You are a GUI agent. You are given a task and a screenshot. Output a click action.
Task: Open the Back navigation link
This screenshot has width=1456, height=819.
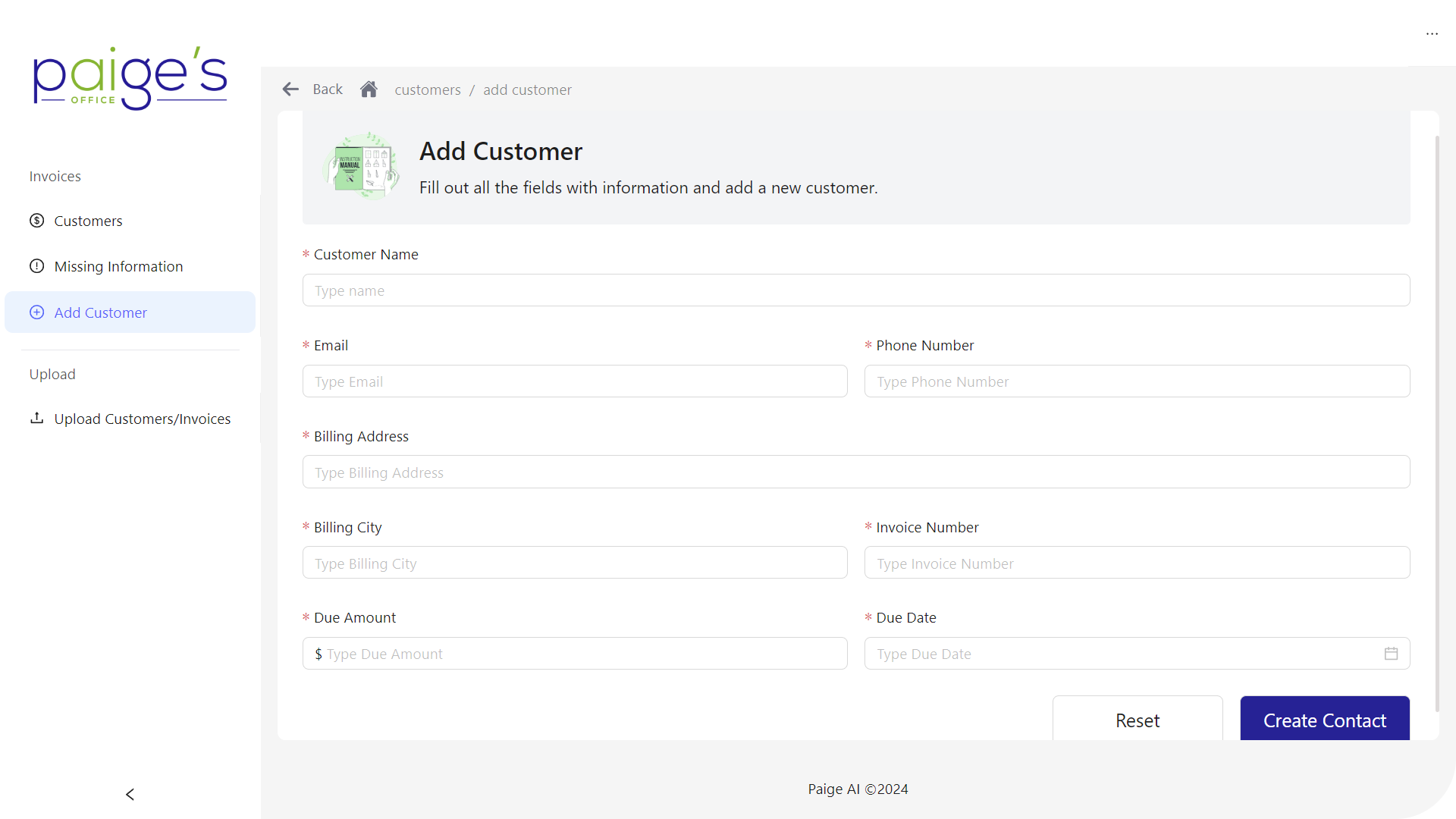tap(327, 89)
